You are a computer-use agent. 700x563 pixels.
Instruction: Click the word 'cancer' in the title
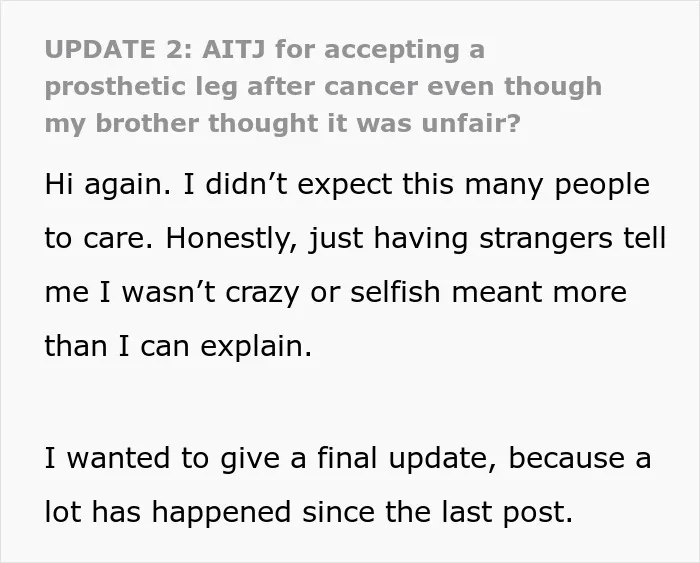pyautogui.click(x=371, y=87)
